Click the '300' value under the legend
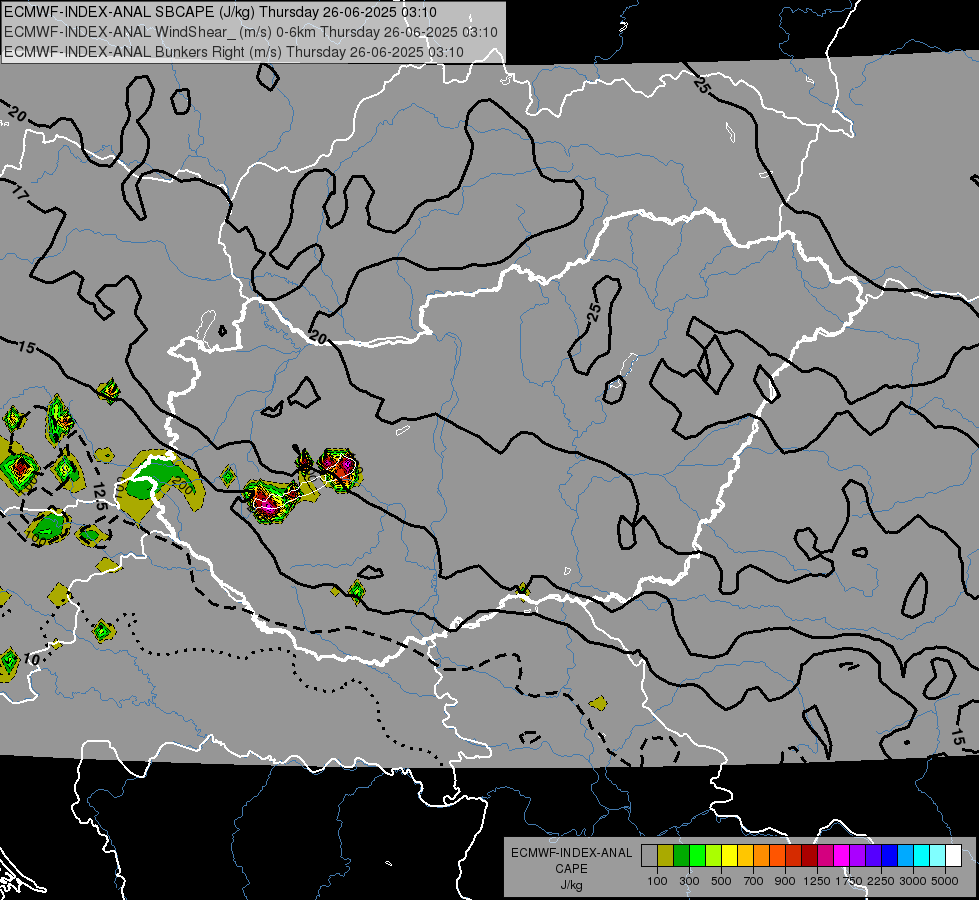Viewport: 979px width, 900px height. tap(689, 881)
